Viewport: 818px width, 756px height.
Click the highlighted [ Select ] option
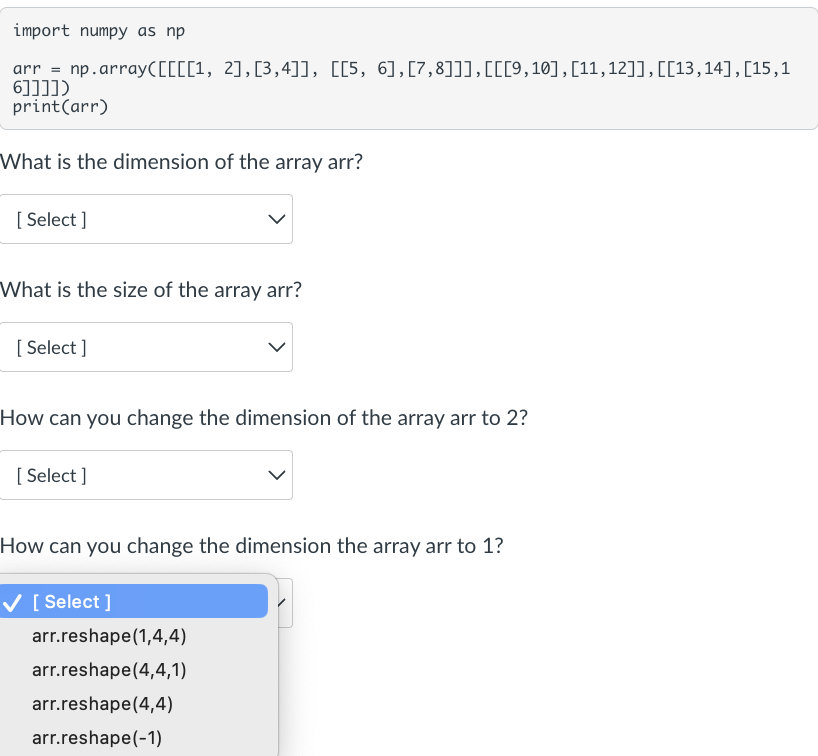71,601
